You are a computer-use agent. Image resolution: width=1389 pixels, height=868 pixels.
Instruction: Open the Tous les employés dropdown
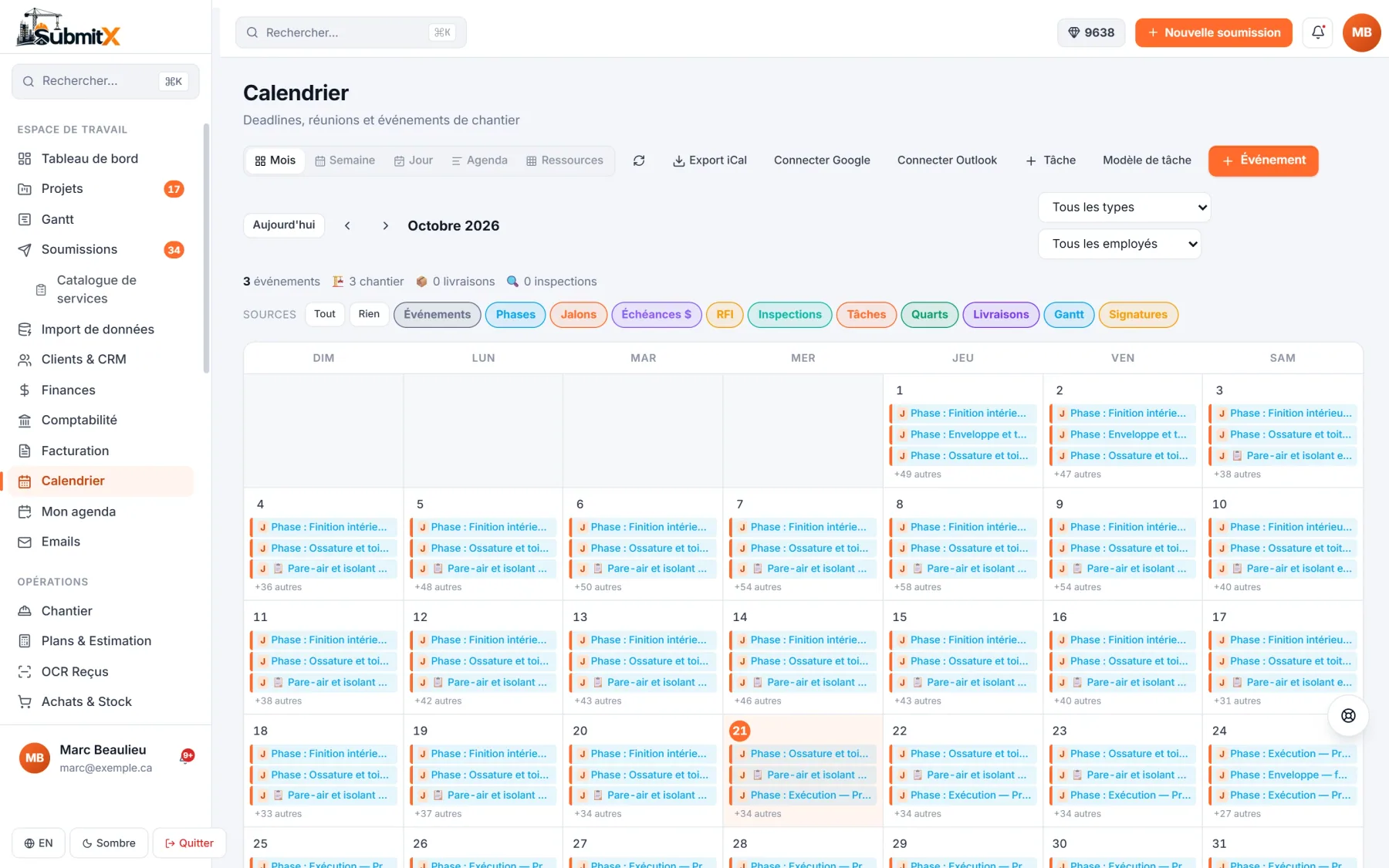click(1120, 244)
